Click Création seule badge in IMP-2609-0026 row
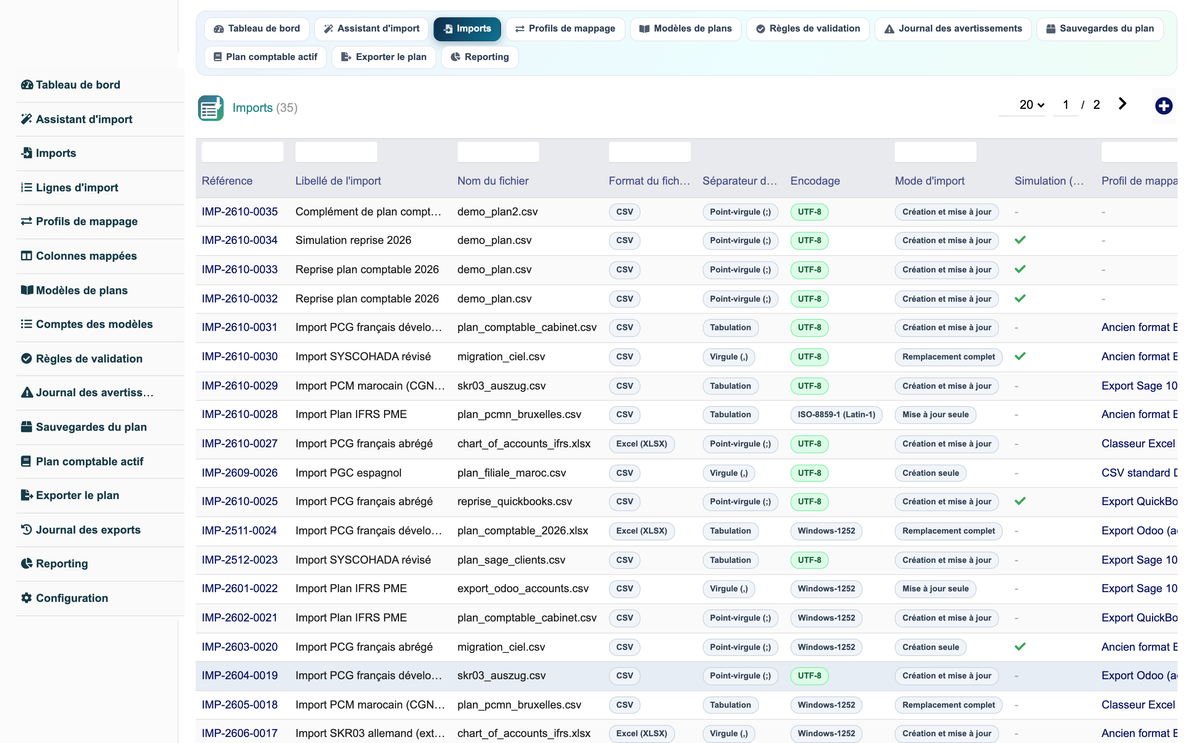Image resolution: width=1200 pixels, height=743 pixels. 931,473
